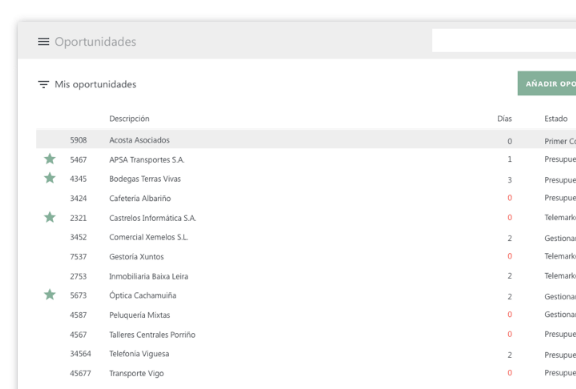Toggle the star on Castrelos Informática S.A.
The height and width of the screenshot is (389, 576).
point(50,217)
